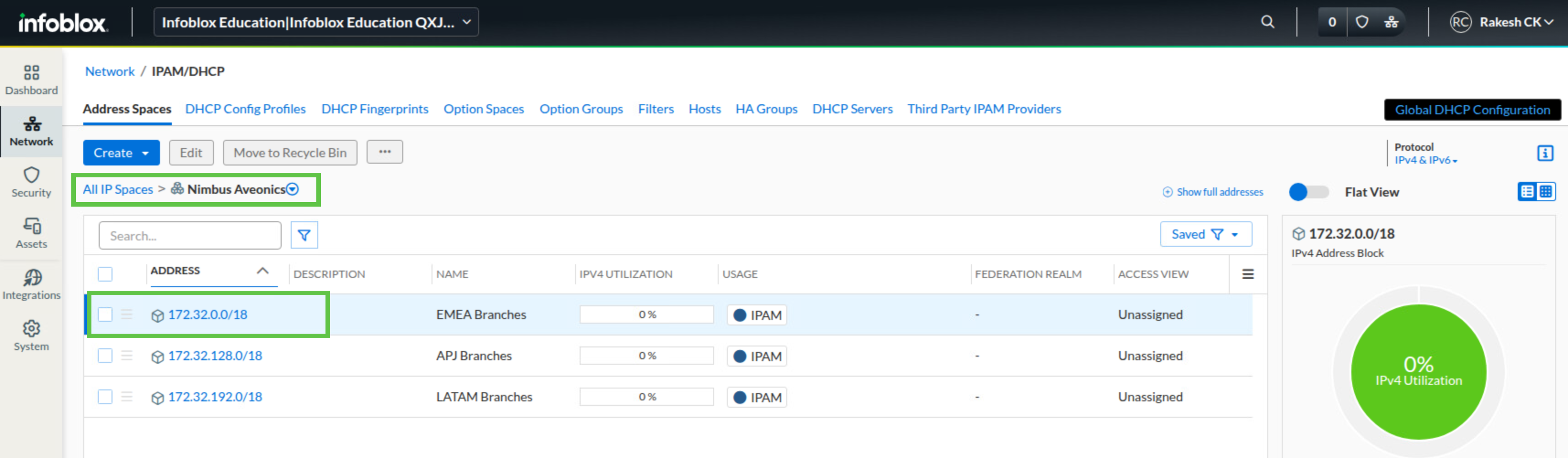This screenshot has width=1568, height=458.
Task: Switch to grid view layout icon
Action: [1546, 192]
